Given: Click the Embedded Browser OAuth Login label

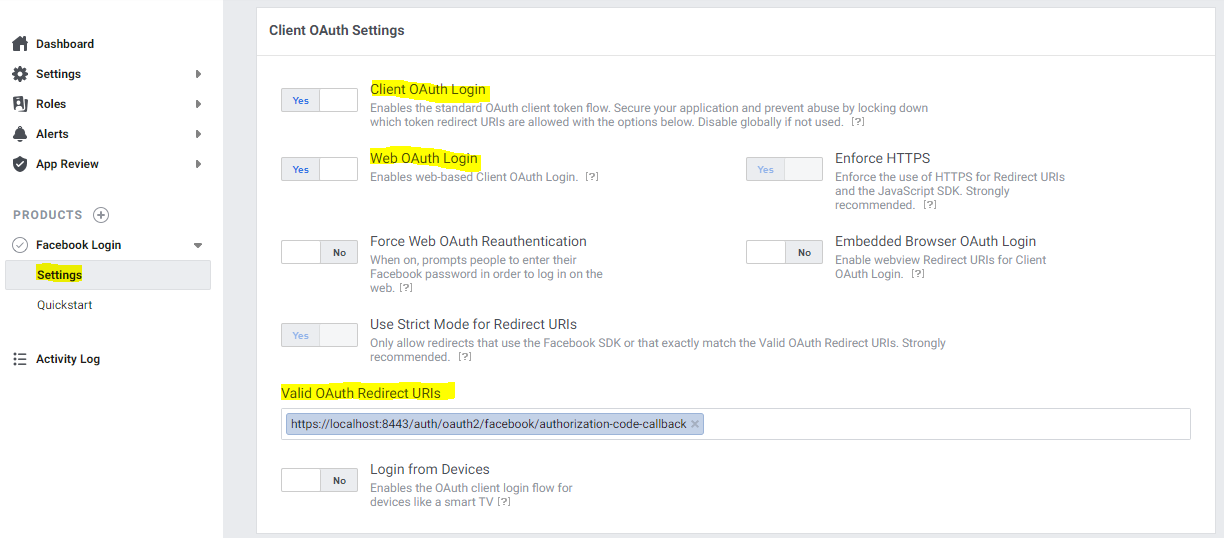Looking at the screenshot, I should pos(935,241).
